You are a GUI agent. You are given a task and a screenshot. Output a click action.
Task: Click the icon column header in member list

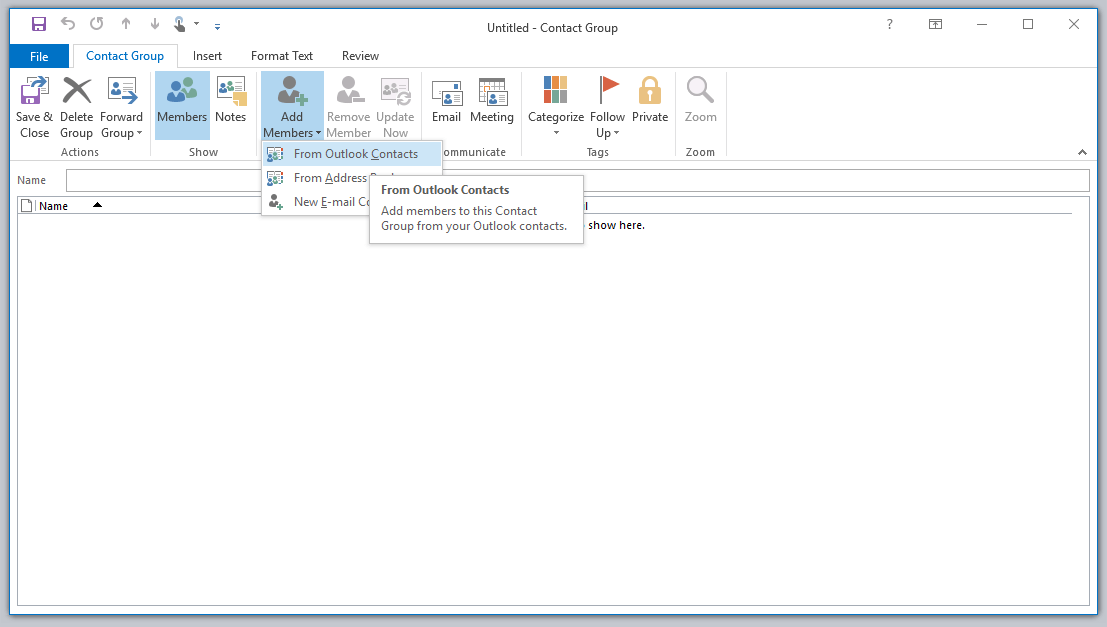(x=27, y=205)
